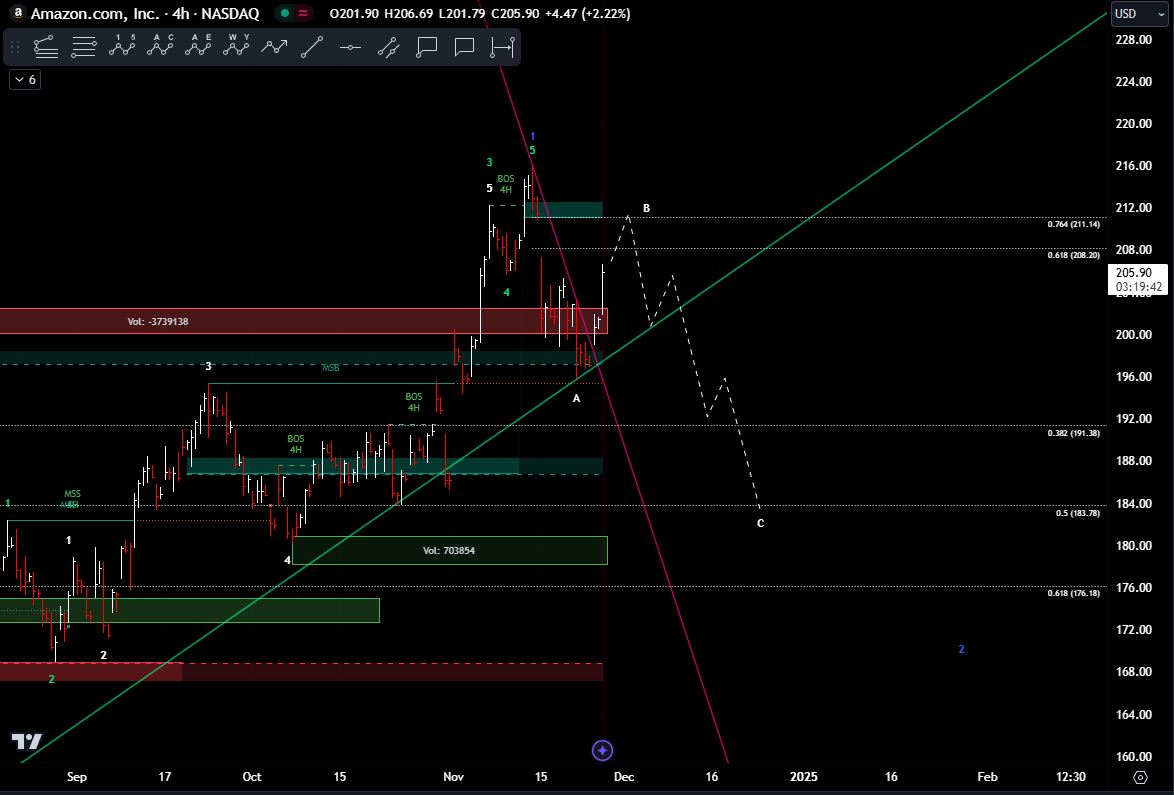This screenshot has width=1174, height=795.
Task: Click the 160.00 price scale value
Action: pos(1134,756)
